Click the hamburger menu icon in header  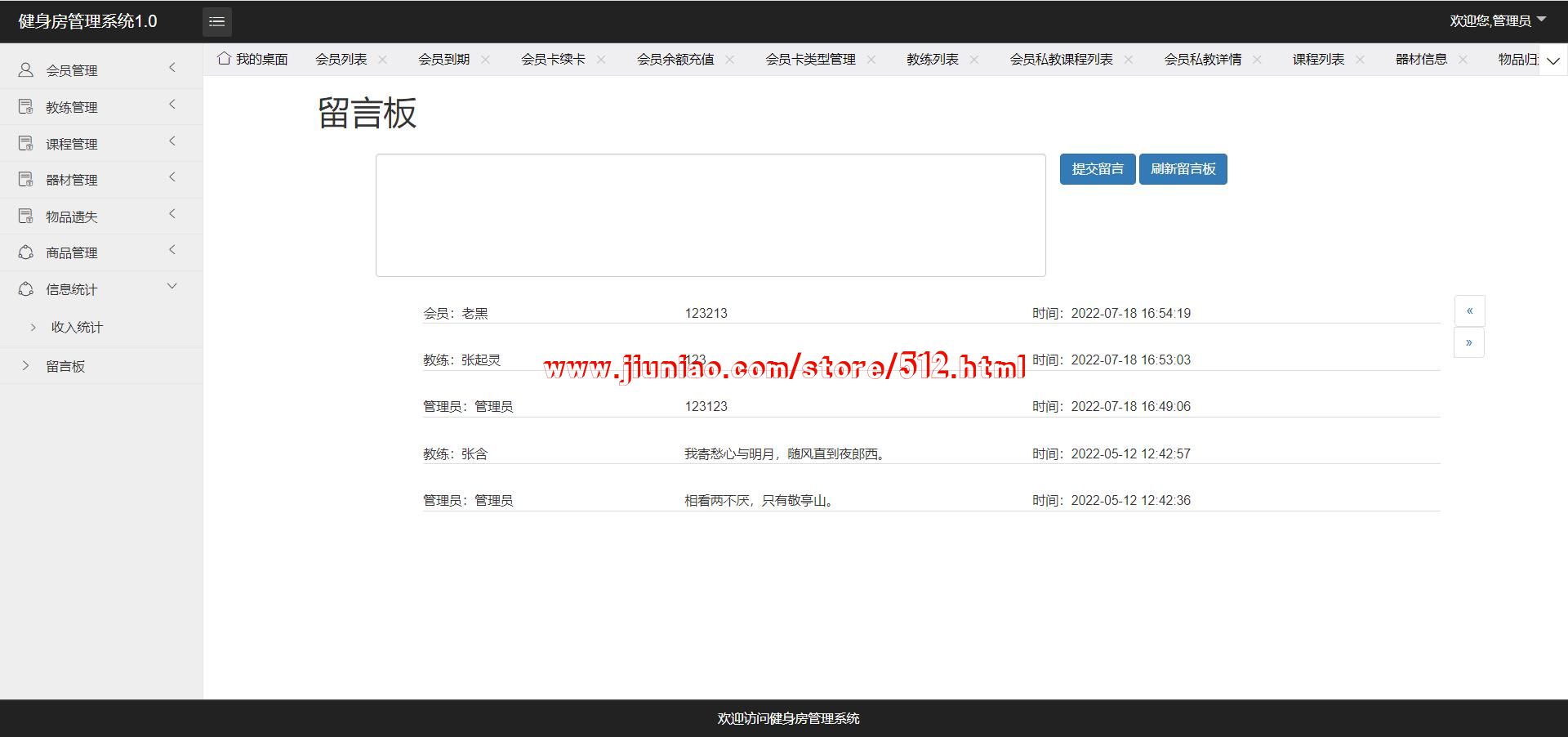(216, 22)
